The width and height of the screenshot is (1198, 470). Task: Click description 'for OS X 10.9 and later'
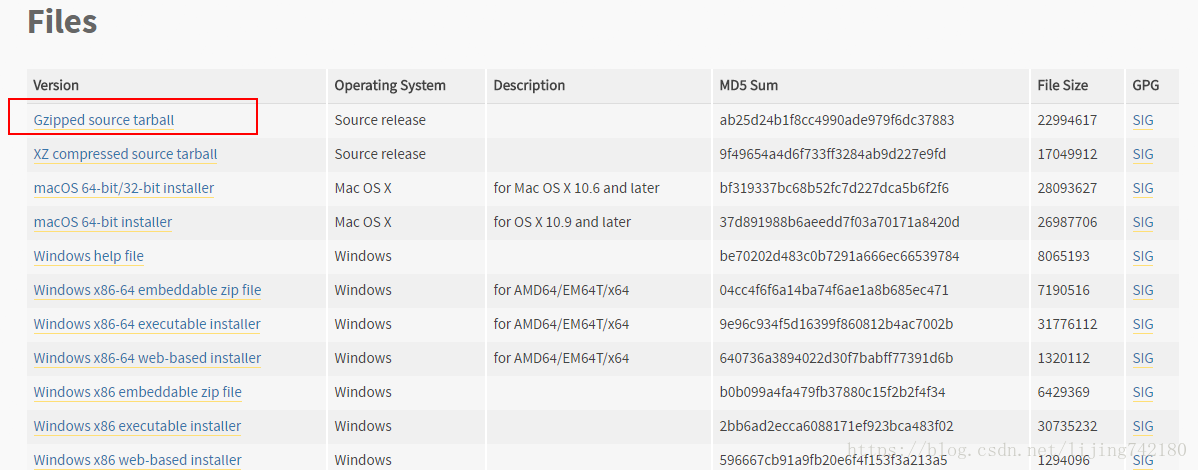point(562,222)
